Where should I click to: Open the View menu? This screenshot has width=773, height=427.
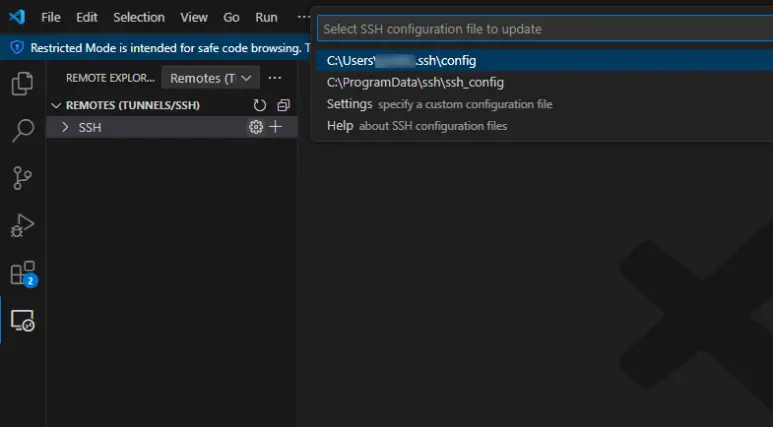click(194, 17)
